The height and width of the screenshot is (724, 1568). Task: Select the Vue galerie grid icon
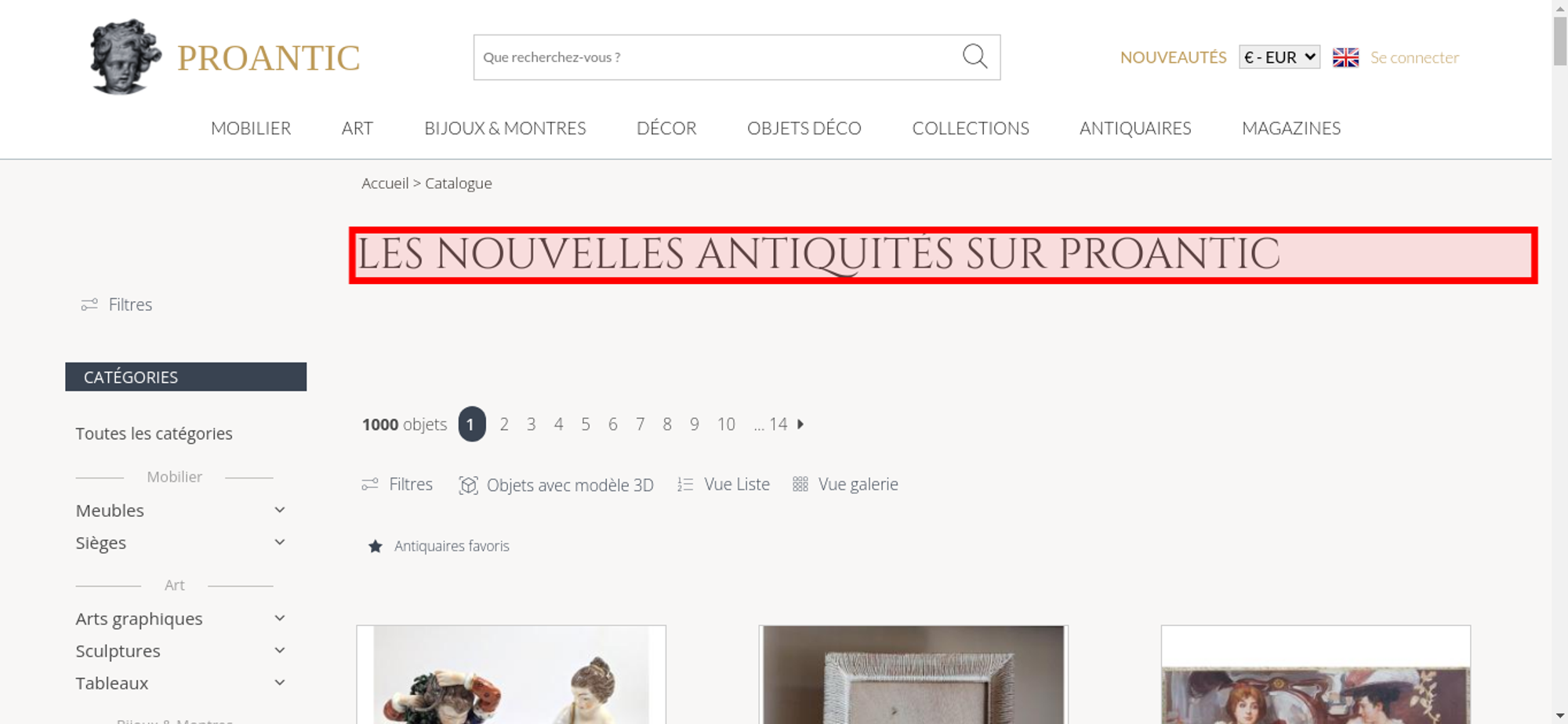(x=800, y=485)
